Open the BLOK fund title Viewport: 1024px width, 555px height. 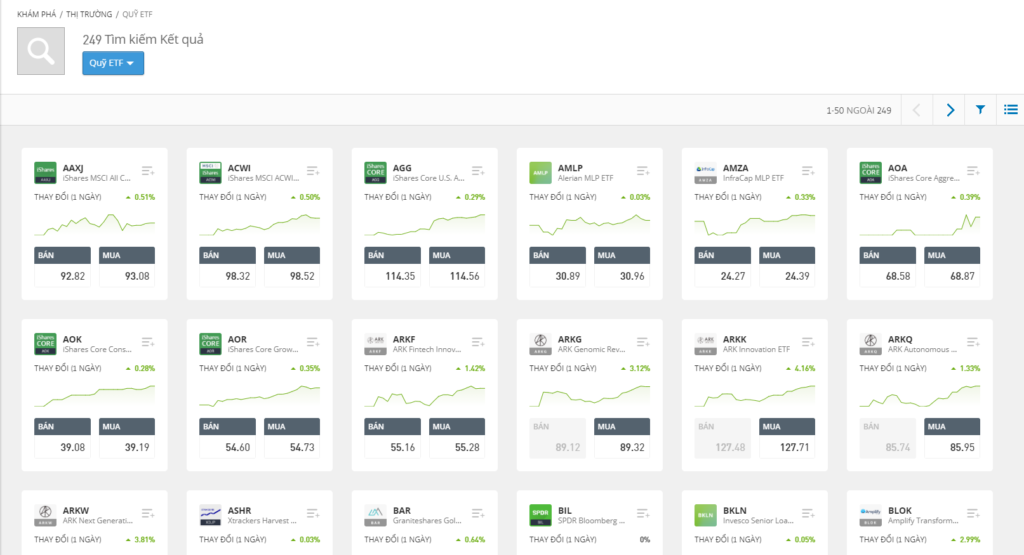(x=900, y=511)
